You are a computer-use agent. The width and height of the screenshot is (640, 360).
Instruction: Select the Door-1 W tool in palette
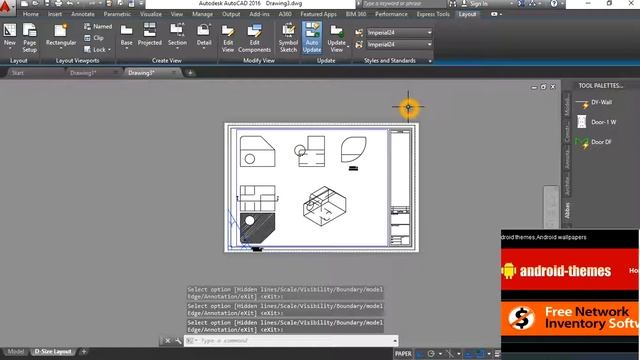pyautogui.click(x=596, y=122)
